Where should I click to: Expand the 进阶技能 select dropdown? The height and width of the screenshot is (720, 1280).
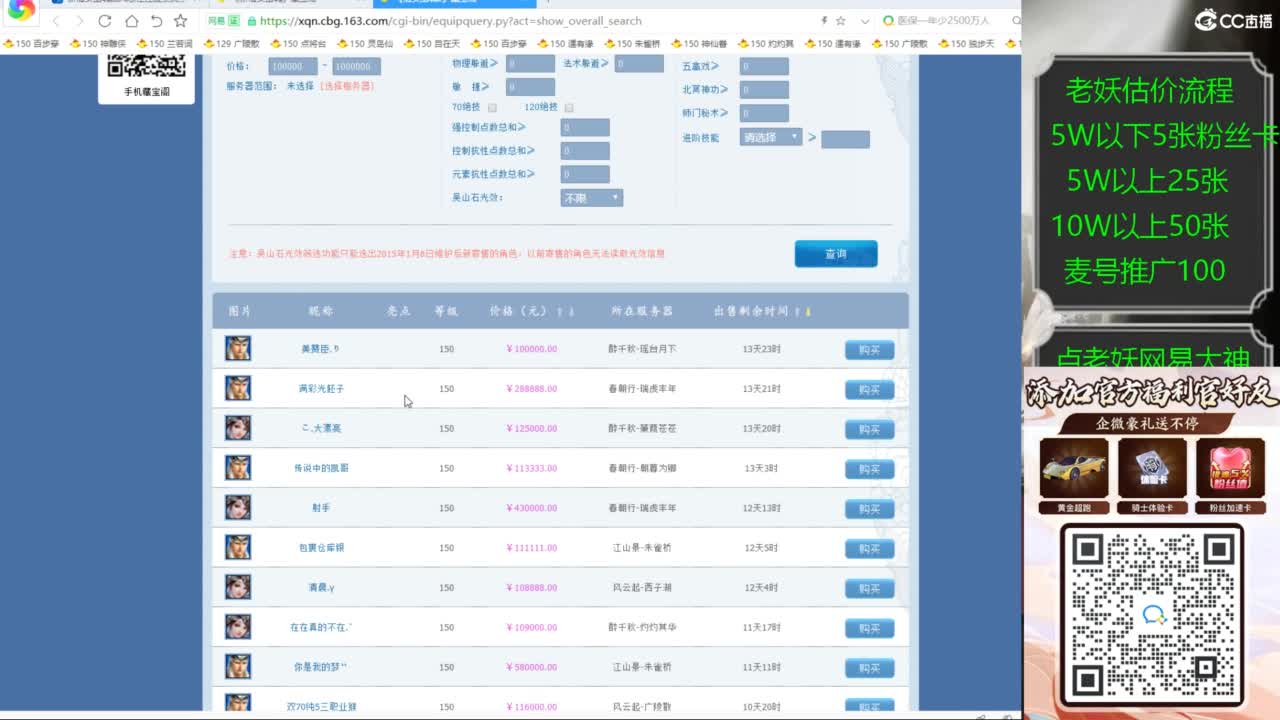(x=771, y=137)
